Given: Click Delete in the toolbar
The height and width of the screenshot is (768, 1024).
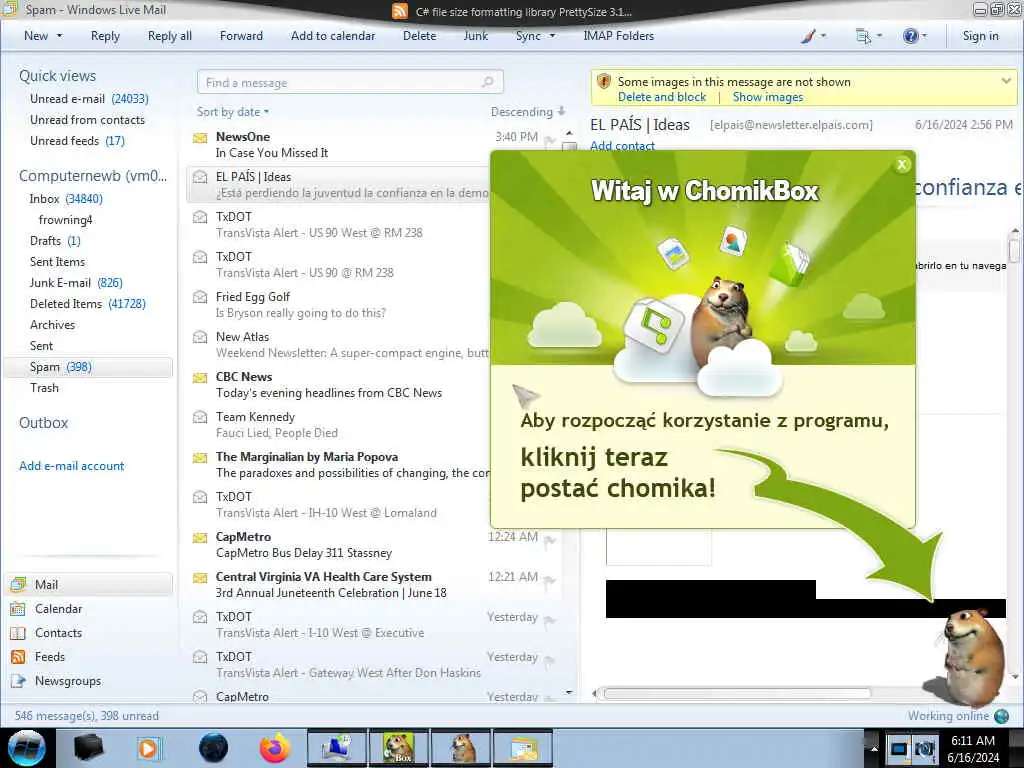Looking at the screenshot, I should (419, 36).
